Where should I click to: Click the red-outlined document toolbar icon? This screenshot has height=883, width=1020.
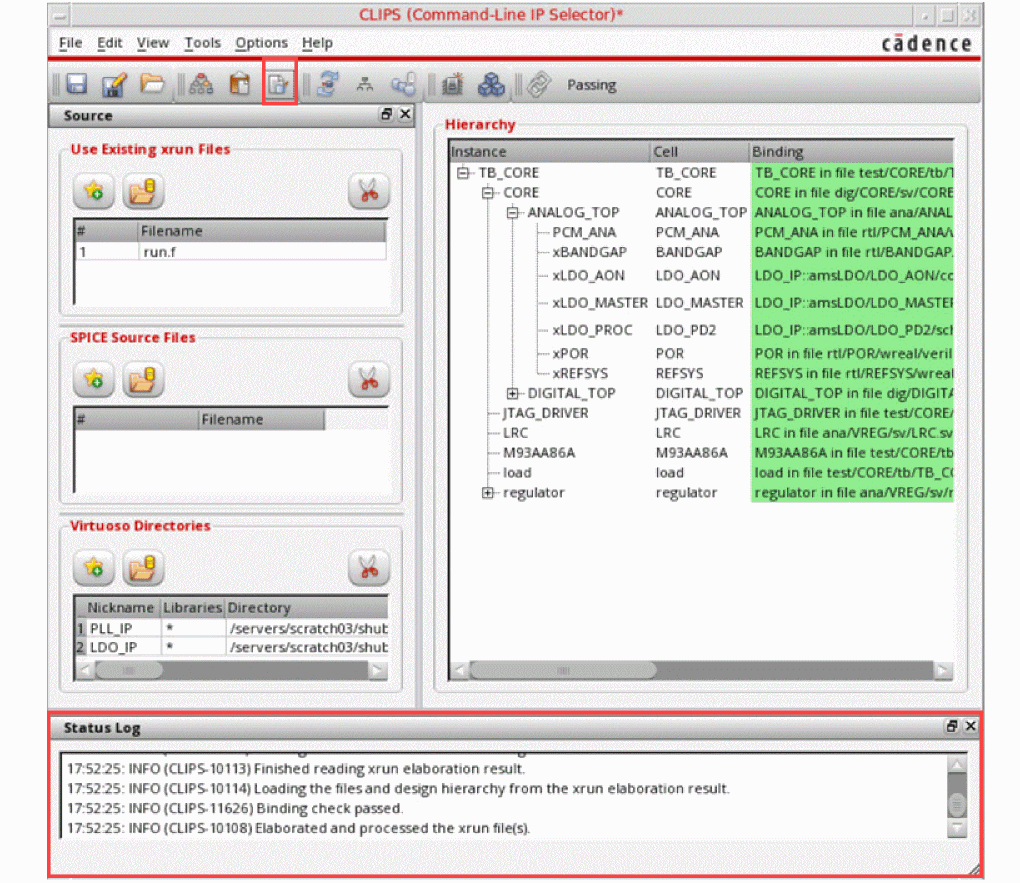click(279, 85)
